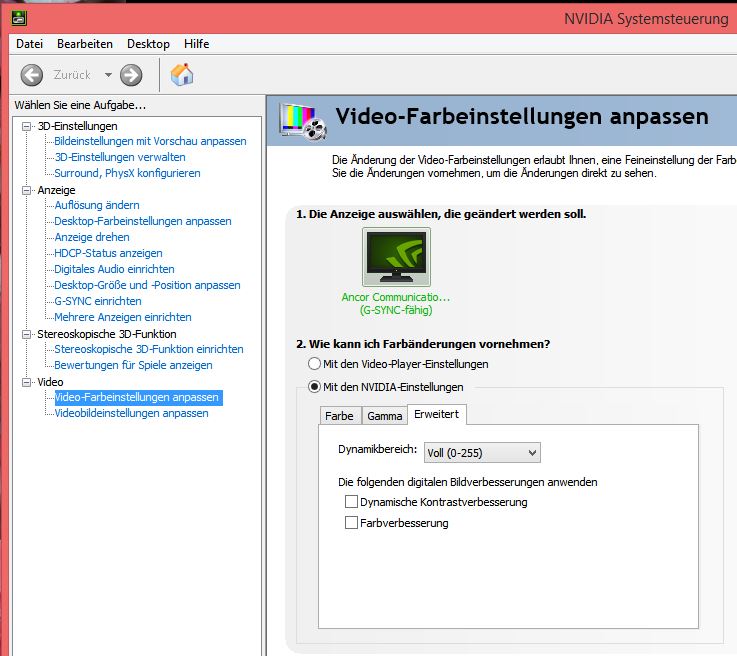737x656 pixels.
Task: Open the Hilfe menu
Action: point(196,44)
